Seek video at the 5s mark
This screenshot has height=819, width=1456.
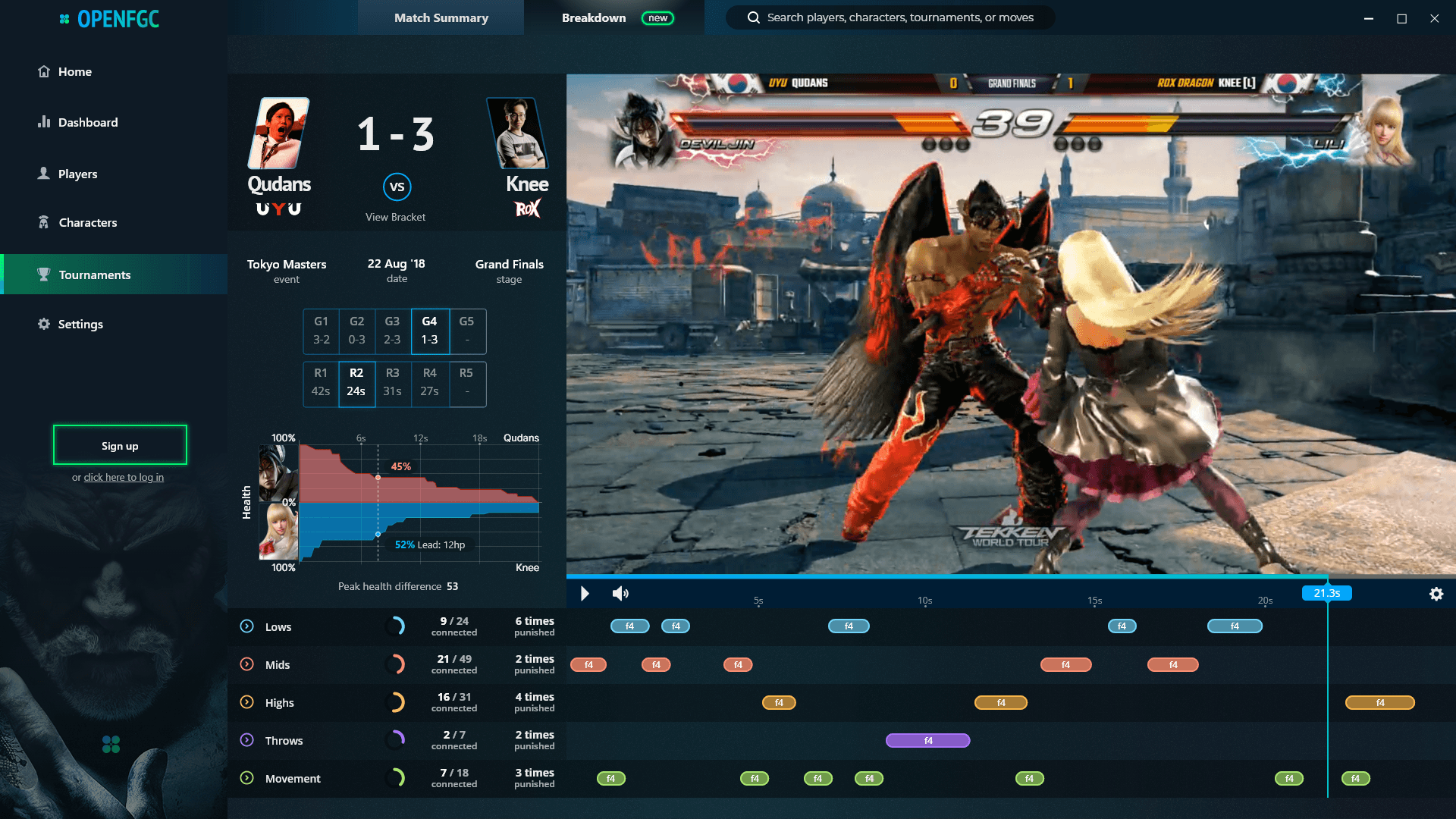[758, 601]
